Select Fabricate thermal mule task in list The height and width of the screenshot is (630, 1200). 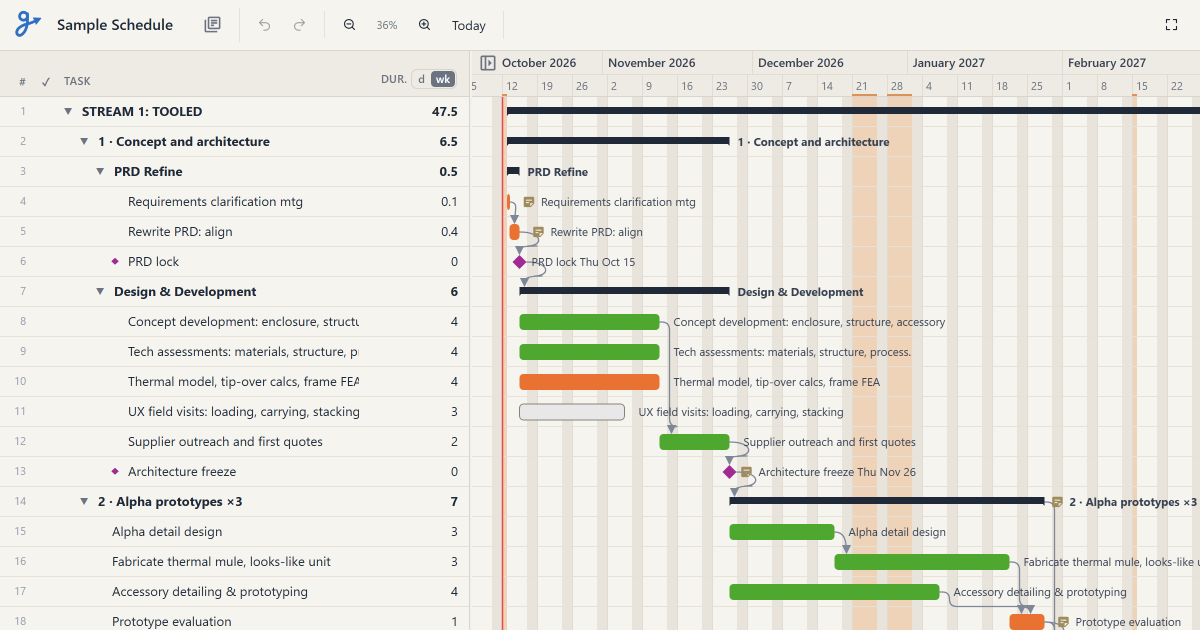tap(221, 562)
